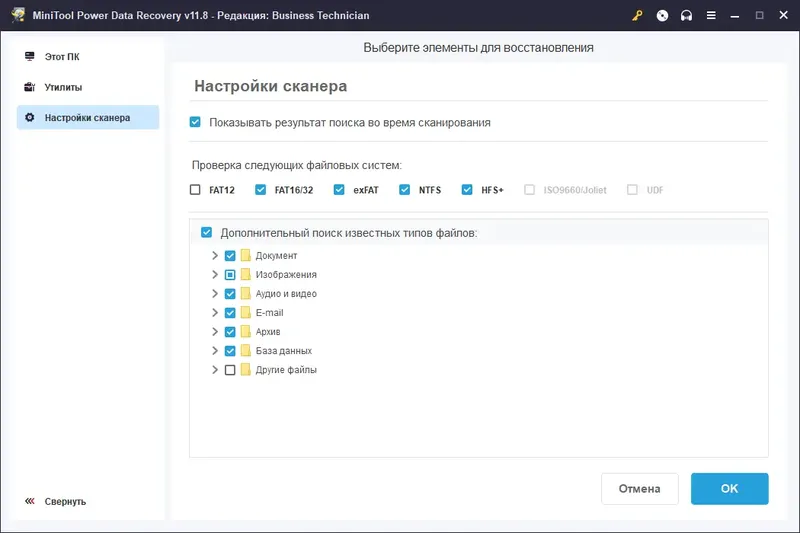Uncheck the Аудио и видео checkbox
800x533 pixels.
coord(230,294)
